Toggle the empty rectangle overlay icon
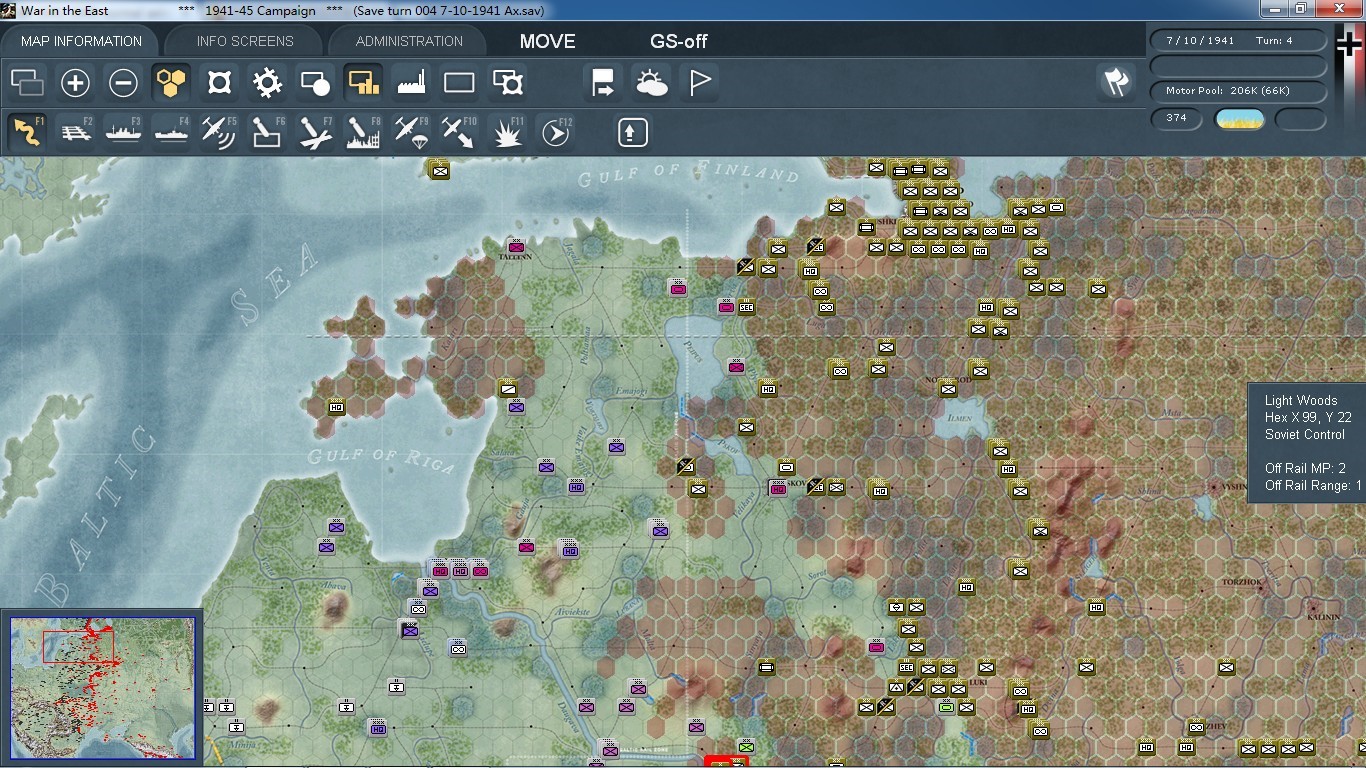This screenshot has width=1366, height=768. tap(459, 82)
